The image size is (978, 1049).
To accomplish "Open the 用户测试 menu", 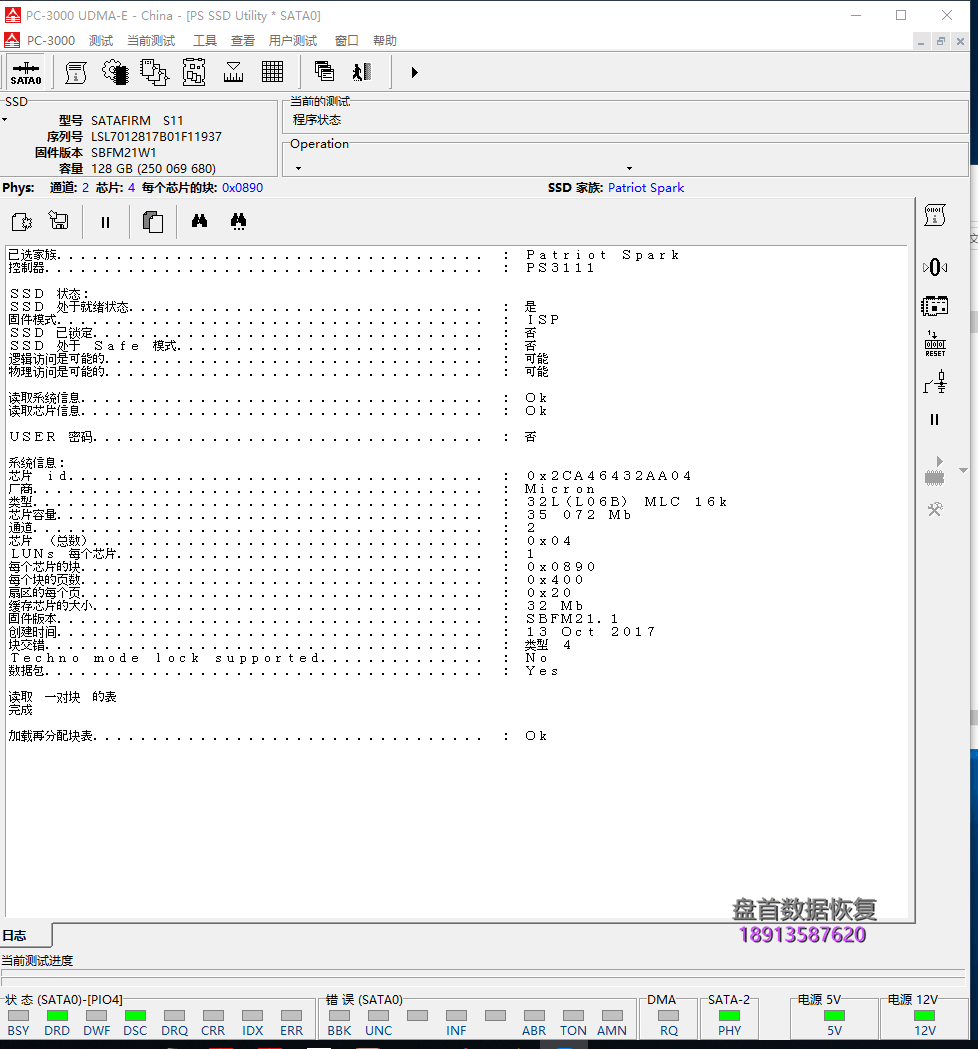I will tap(293, 41).
